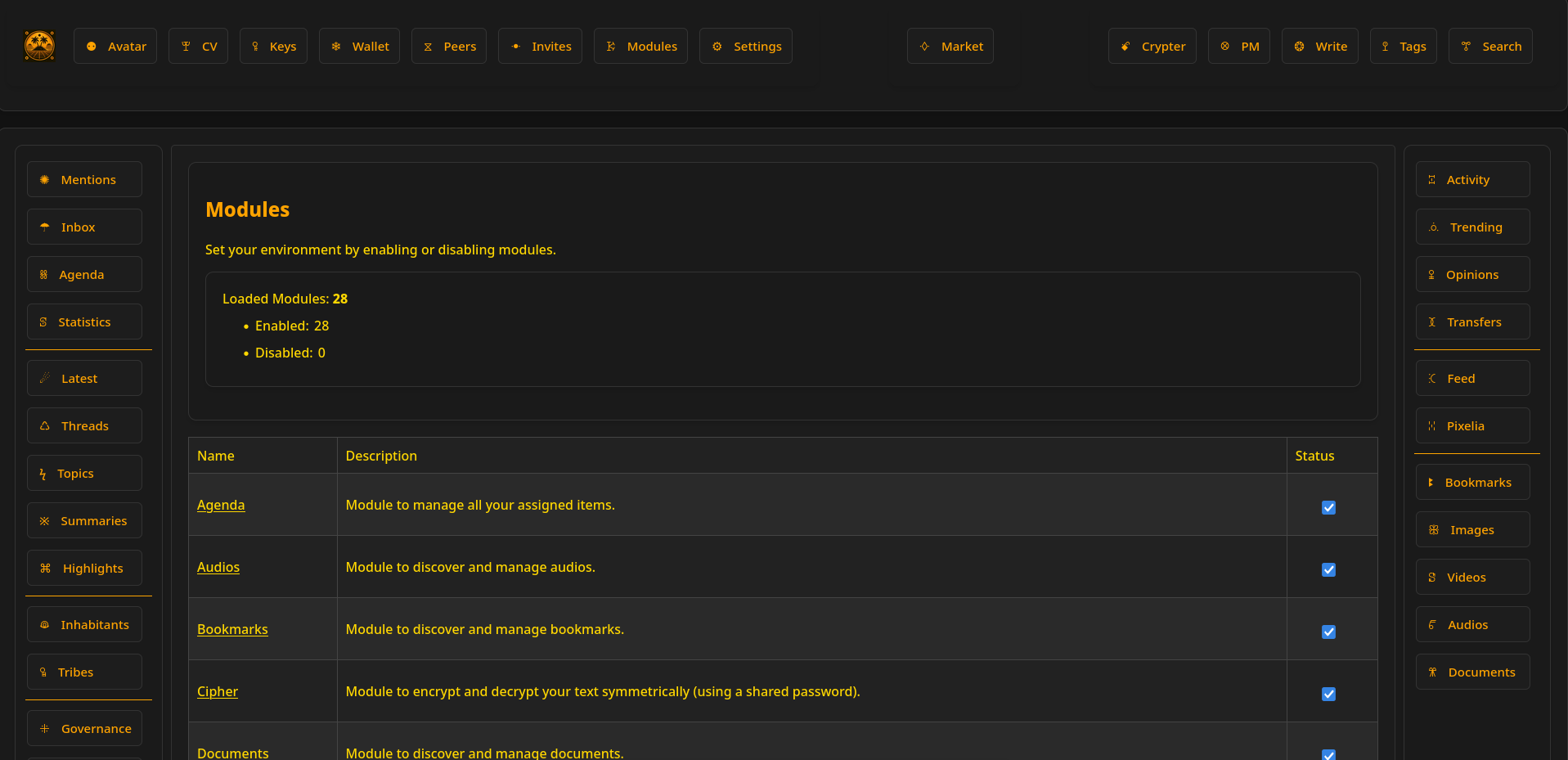Image resolution: width=1568 pixels, height=760 pixels.
Task: Click the Summaries icon
Action: 45,521
